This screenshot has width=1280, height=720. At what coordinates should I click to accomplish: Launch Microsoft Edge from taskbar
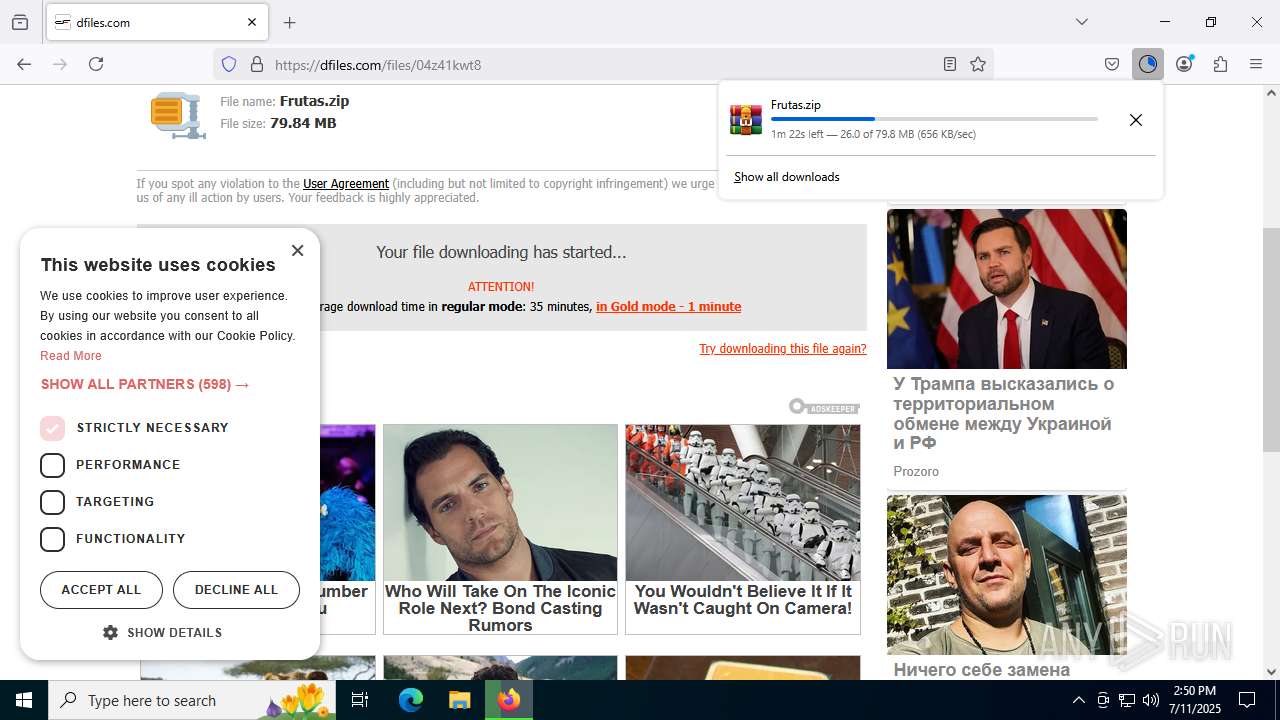(x=411, y=700)
